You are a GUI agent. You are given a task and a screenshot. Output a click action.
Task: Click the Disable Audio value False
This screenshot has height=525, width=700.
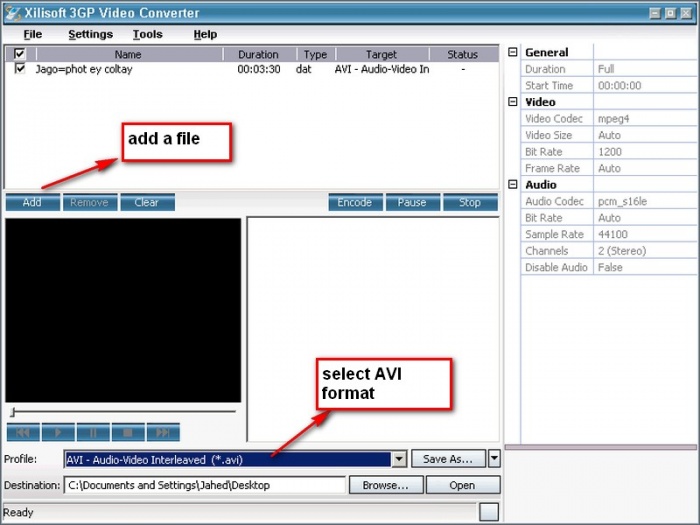point(610,267)
